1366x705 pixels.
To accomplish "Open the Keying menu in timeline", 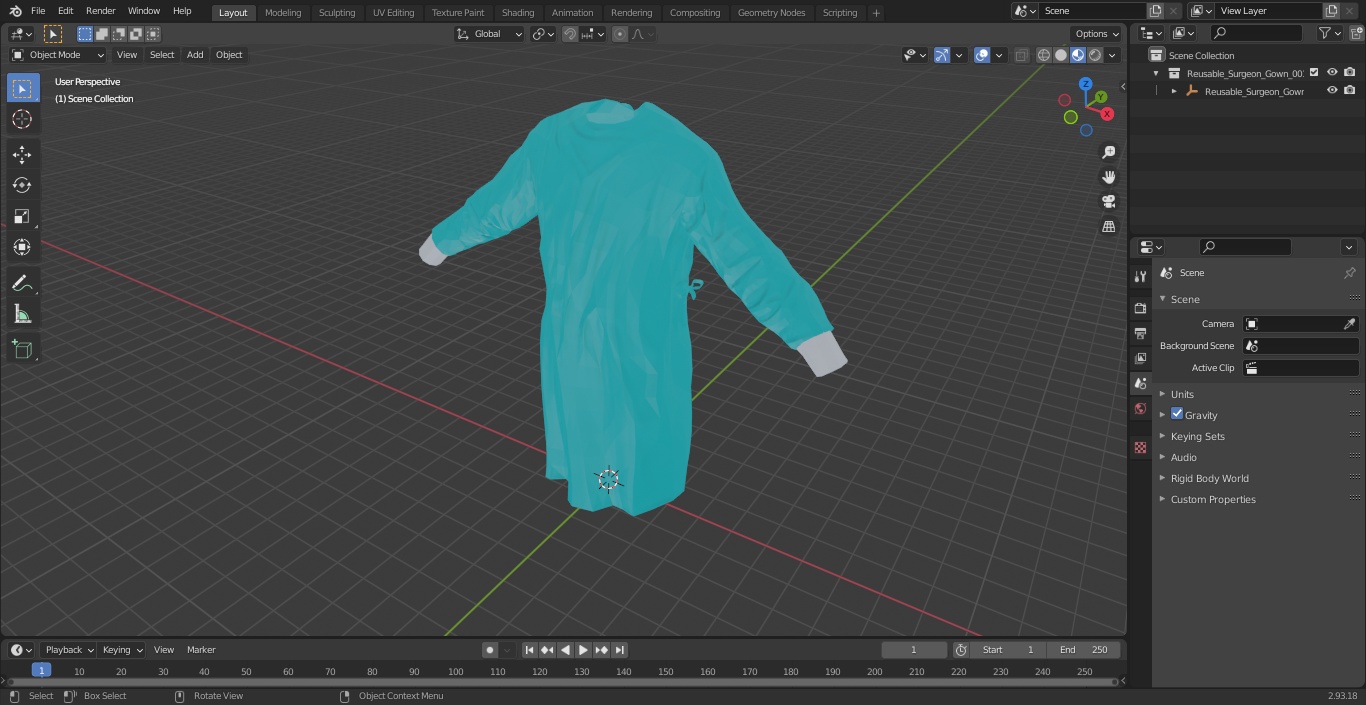I will coord(122,650).
